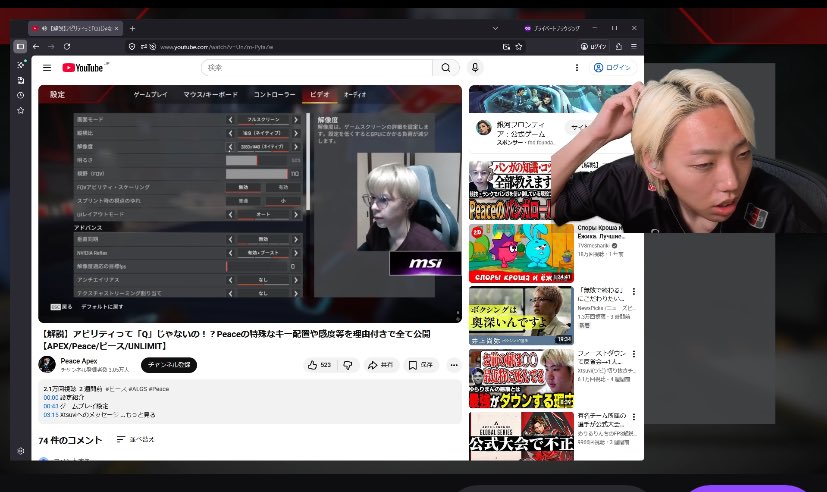Open the second icon in the left sidebar
Viewport: 827px width, 492px height.
pos(21,80)
